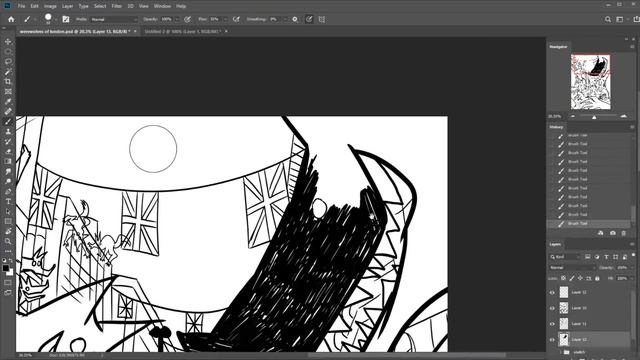This screenshot has height=360, width=640.
Task: Open the File menu
Action: [x=21, y=6]
